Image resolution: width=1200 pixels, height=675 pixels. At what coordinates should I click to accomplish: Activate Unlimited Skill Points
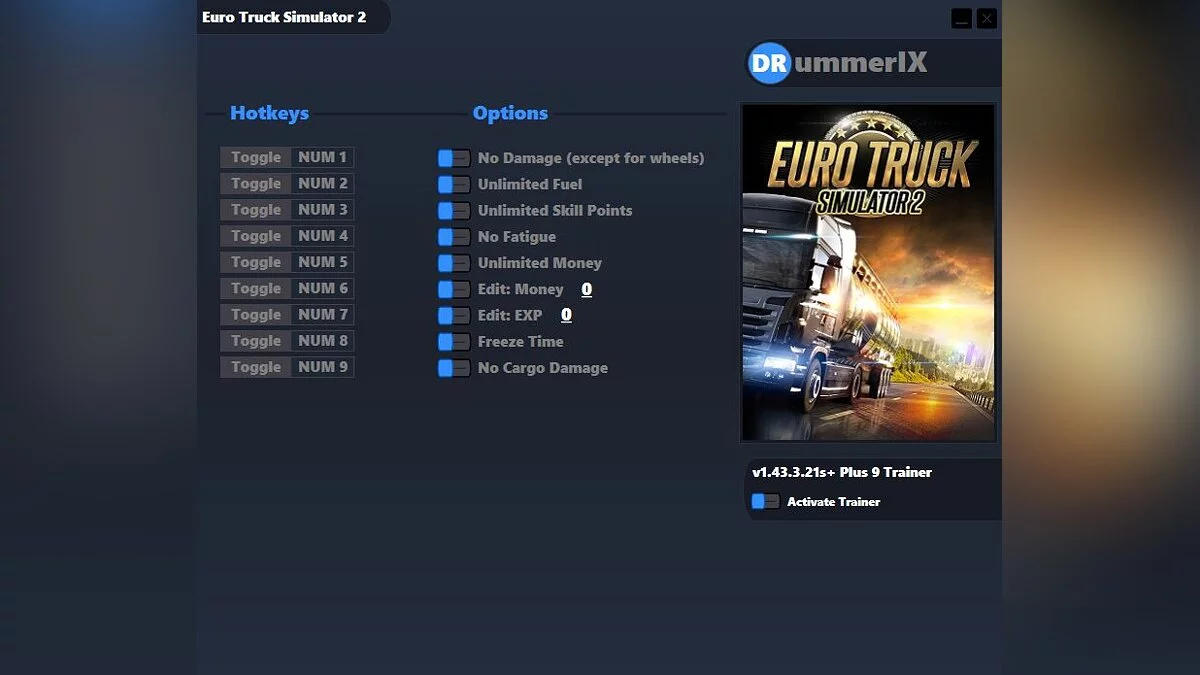[453, 210]
